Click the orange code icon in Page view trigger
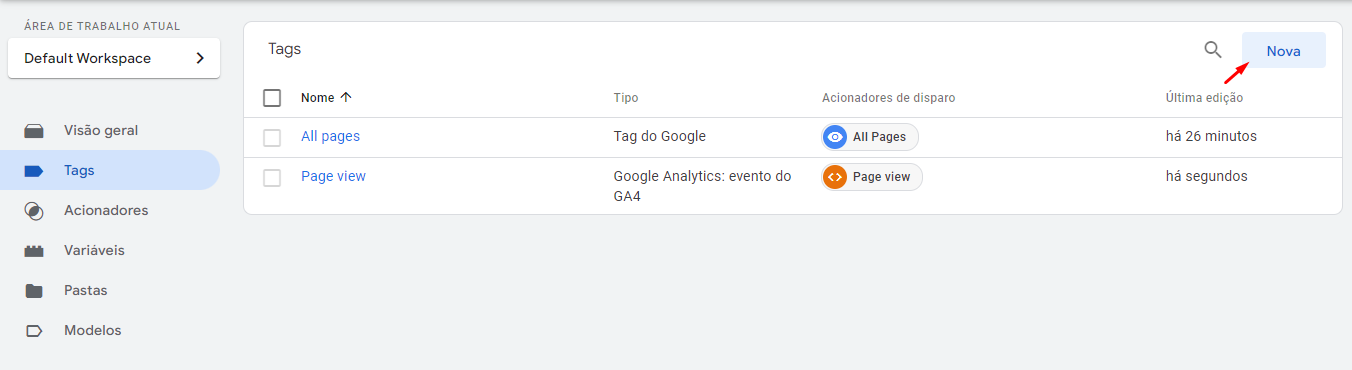This screenshot has width=1352, height=370. 835,177
